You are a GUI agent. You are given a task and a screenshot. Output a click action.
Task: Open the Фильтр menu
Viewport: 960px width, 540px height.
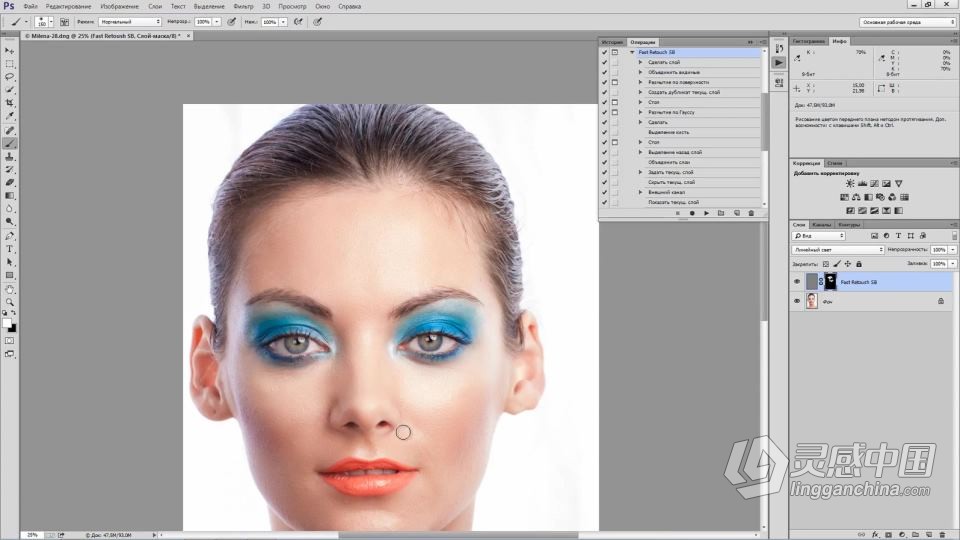click(243, 6)
